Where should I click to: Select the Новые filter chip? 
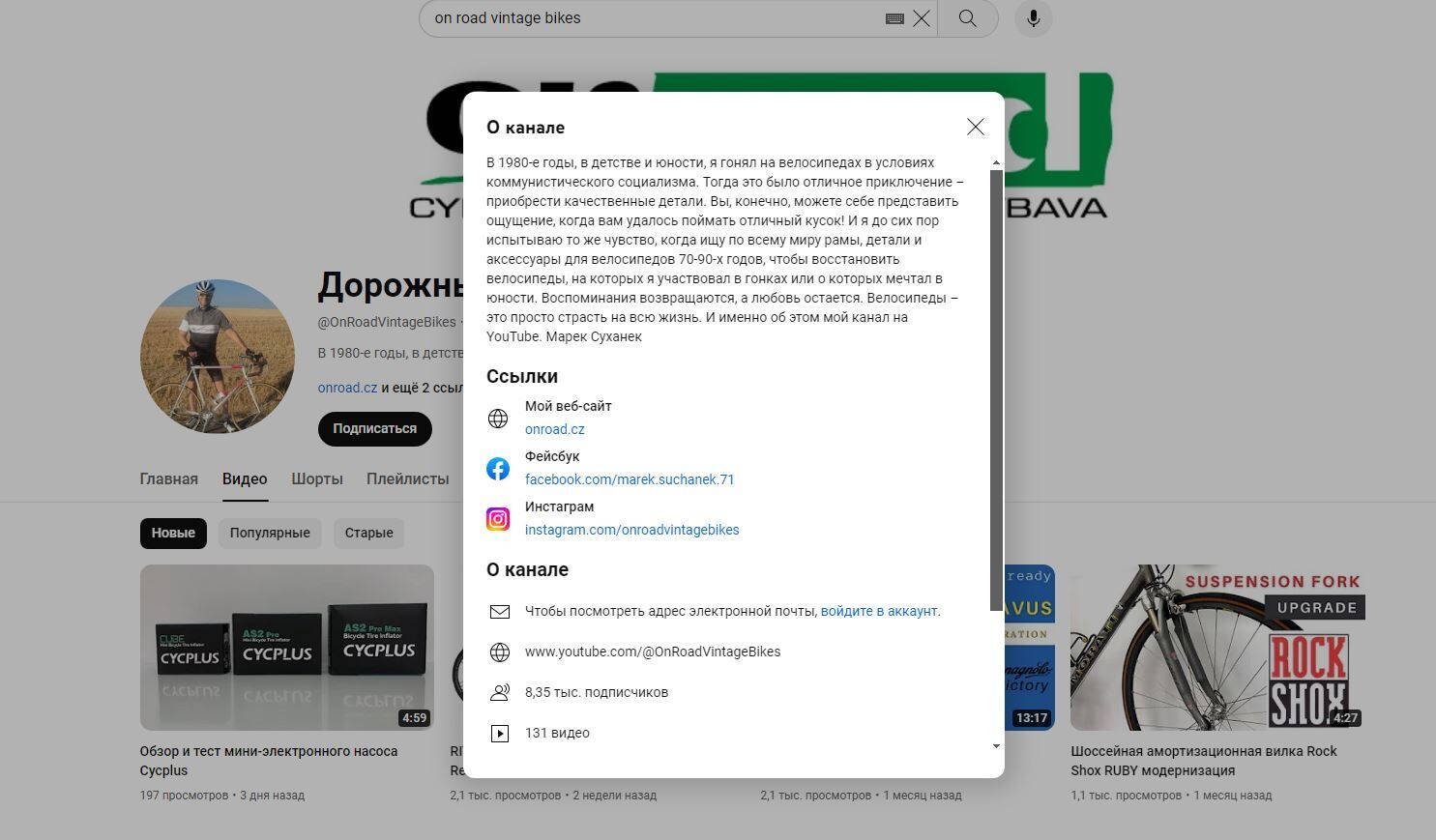click(173, 533)
